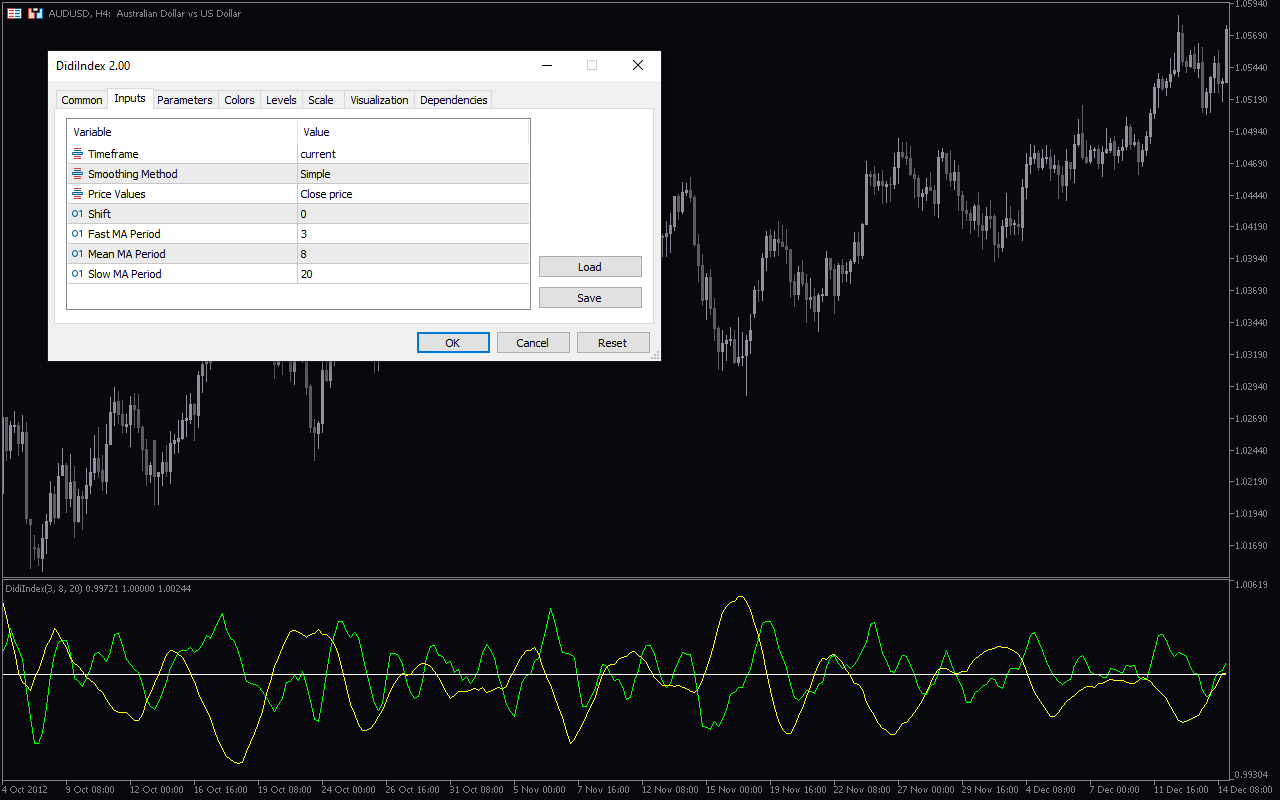Select the Timeframe variable row
This screenshot has height=800, width=1280.
[x=298, y=154]
